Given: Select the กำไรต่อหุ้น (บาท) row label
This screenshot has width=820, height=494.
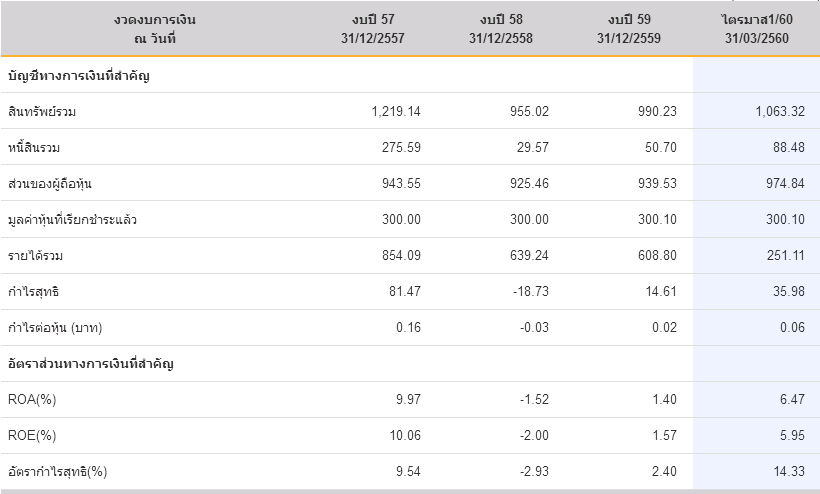Looking at the screenshot, I should point(56,327).
